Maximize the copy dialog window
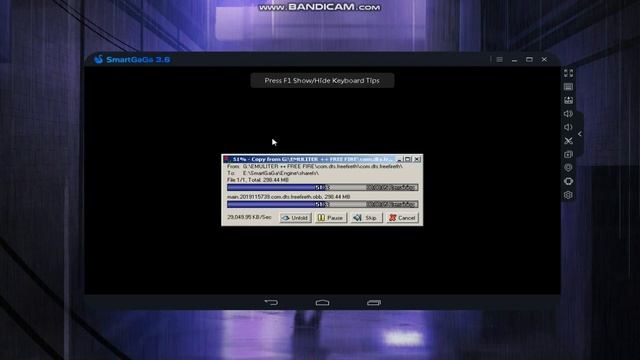Screen dimensions: 640x360 [408, 159]
